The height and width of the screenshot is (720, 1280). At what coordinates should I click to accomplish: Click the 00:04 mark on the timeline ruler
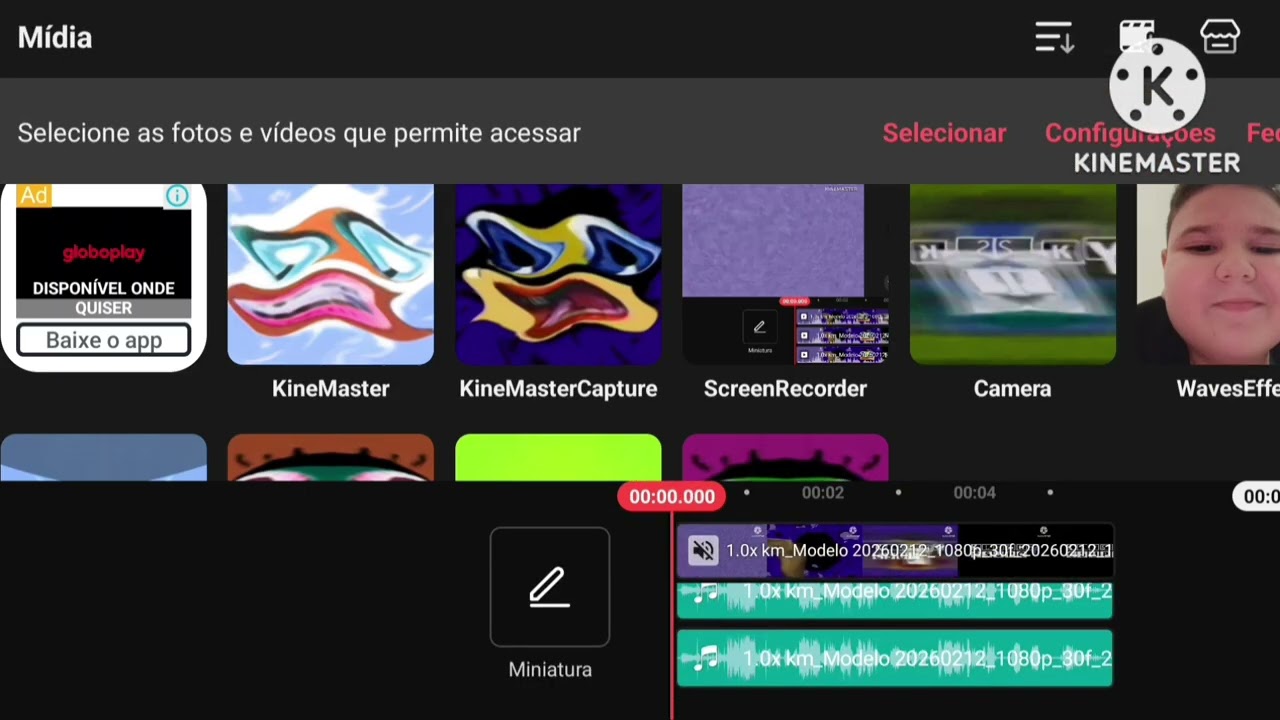tap(974, 493)
